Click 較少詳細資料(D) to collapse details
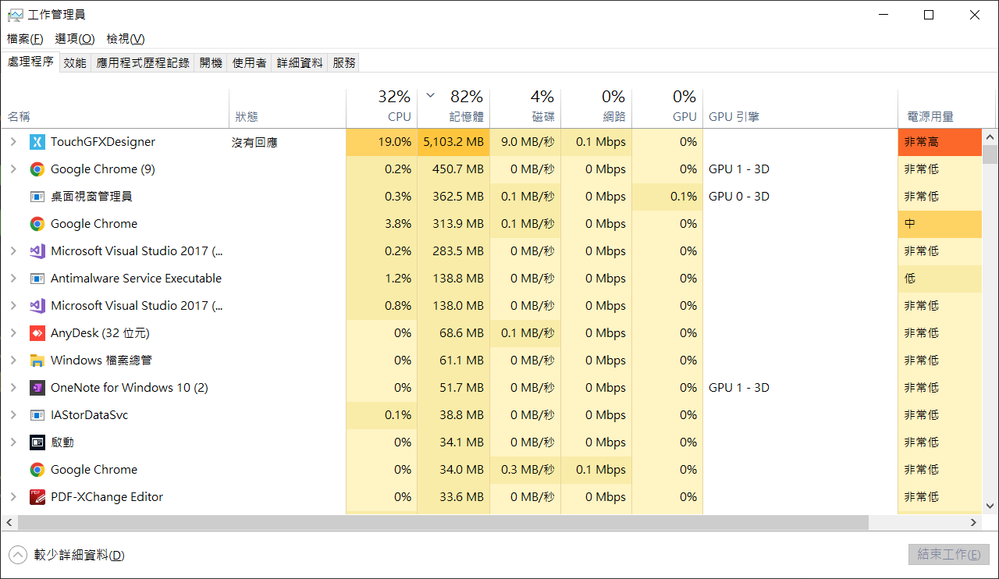999x579 pixels. [x=67, y=555]
